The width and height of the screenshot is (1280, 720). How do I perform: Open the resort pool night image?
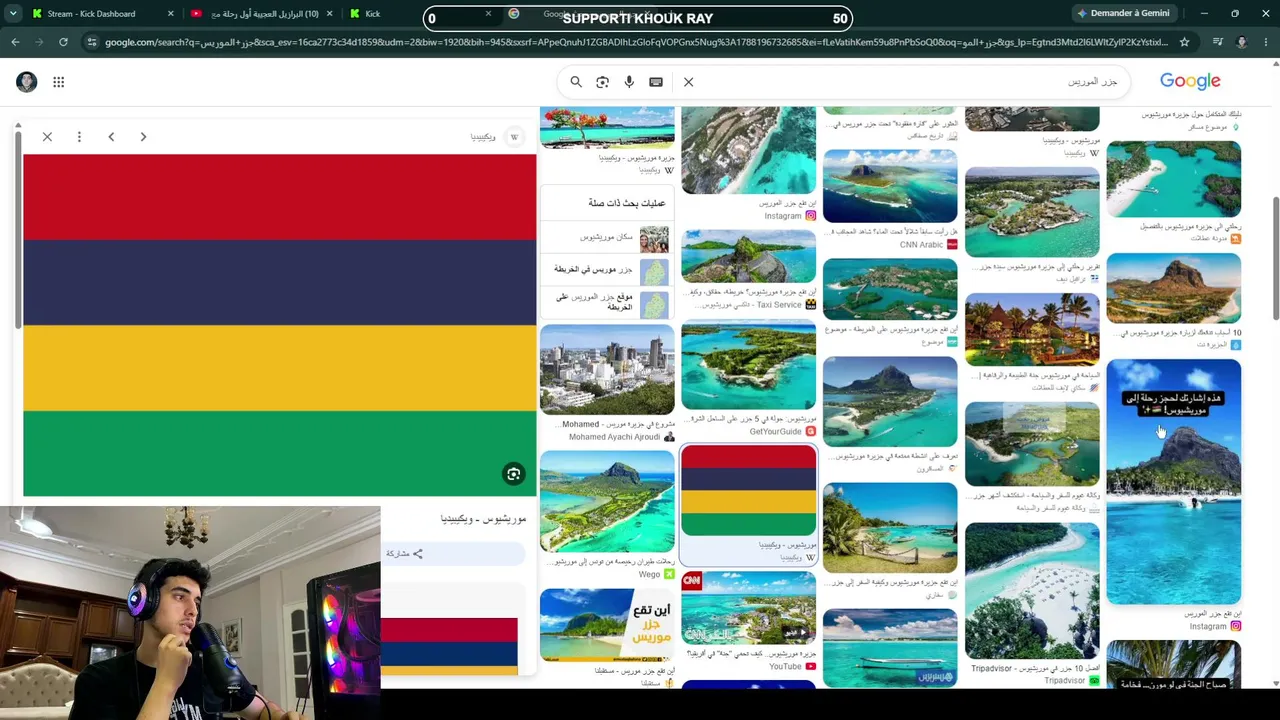[x=1032, y=330]
